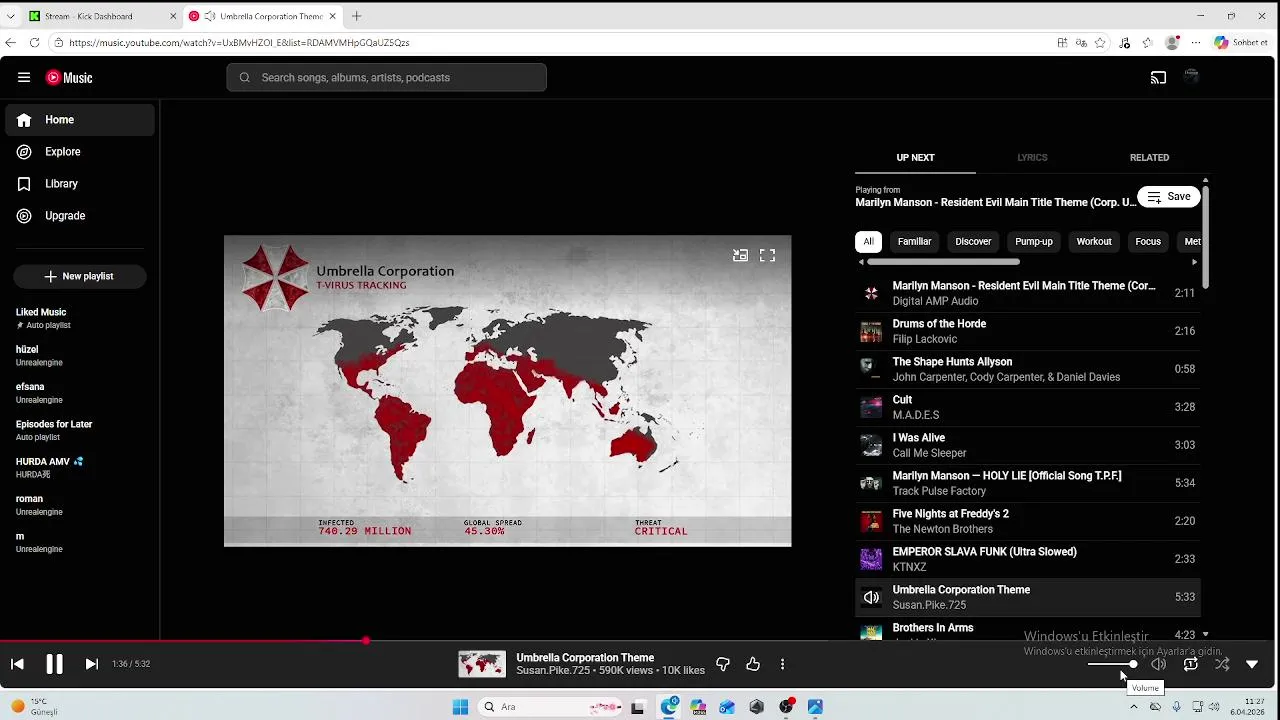
Task: Switch to the LYRICS tab
Action: point(1032,157)
